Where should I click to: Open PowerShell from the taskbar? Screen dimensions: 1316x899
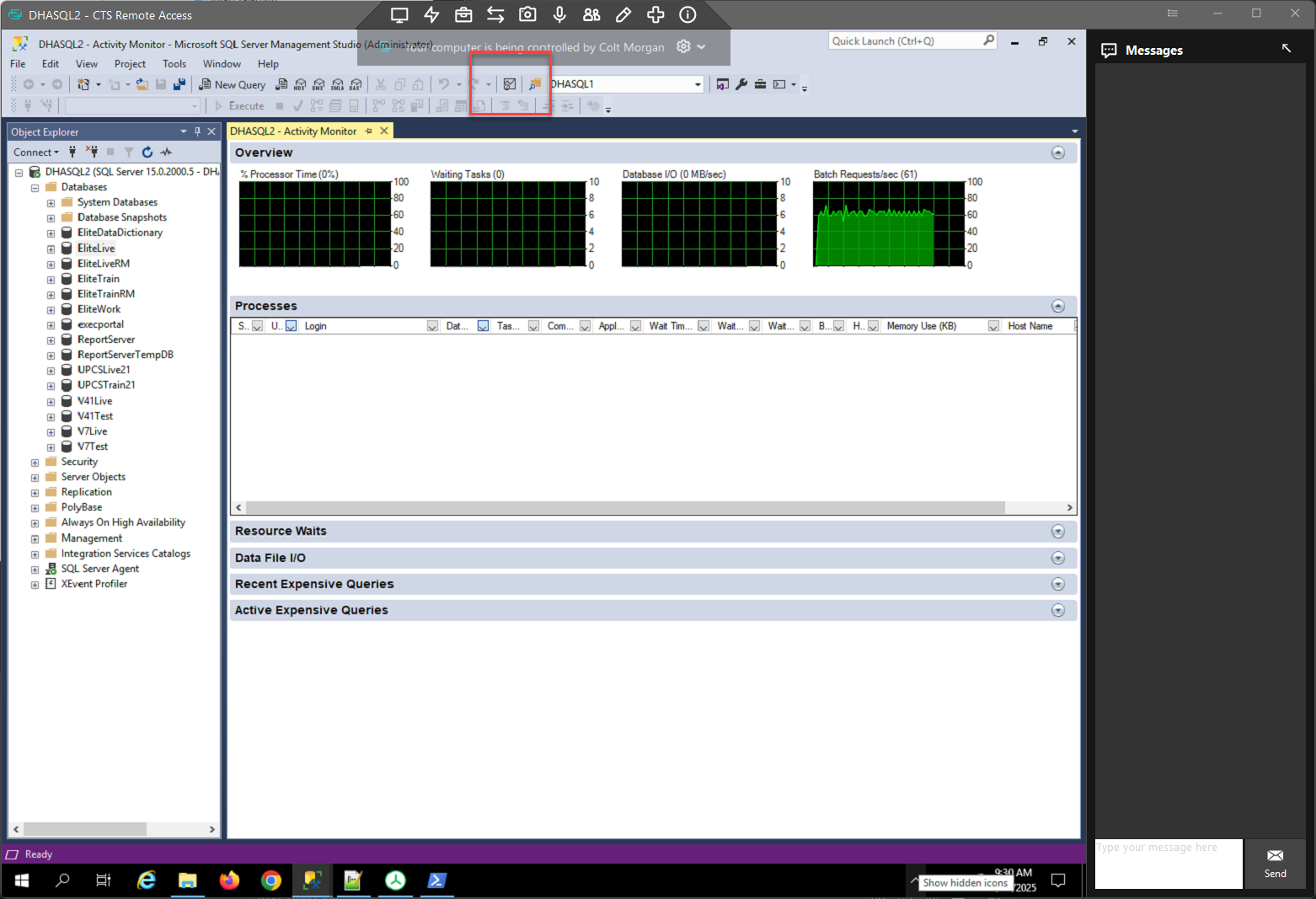(436, 880)
